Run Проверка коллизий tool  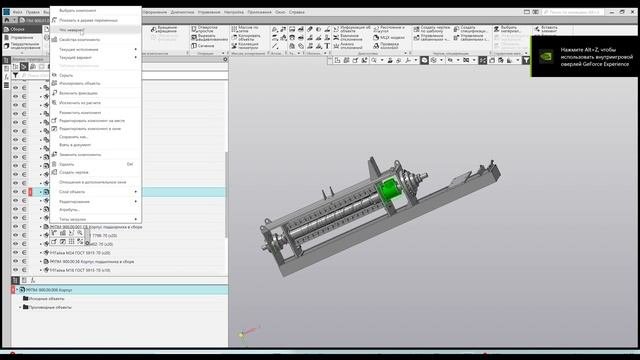[386, 46]
